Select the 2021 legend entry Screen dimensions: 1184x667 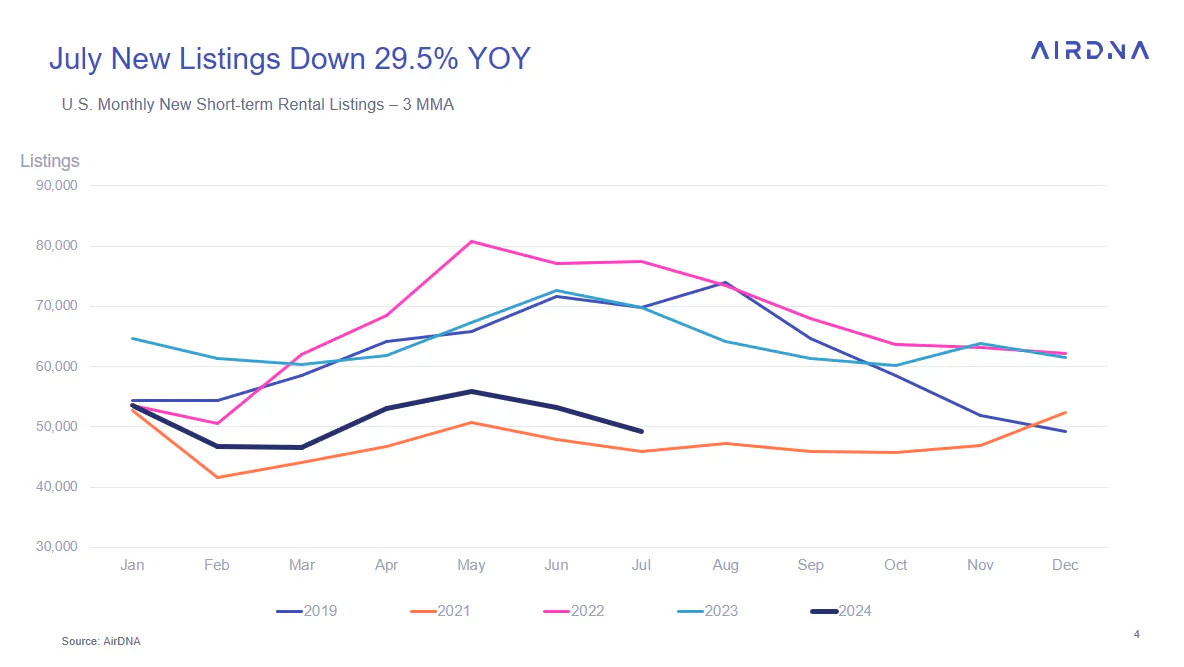click(441, 611)
